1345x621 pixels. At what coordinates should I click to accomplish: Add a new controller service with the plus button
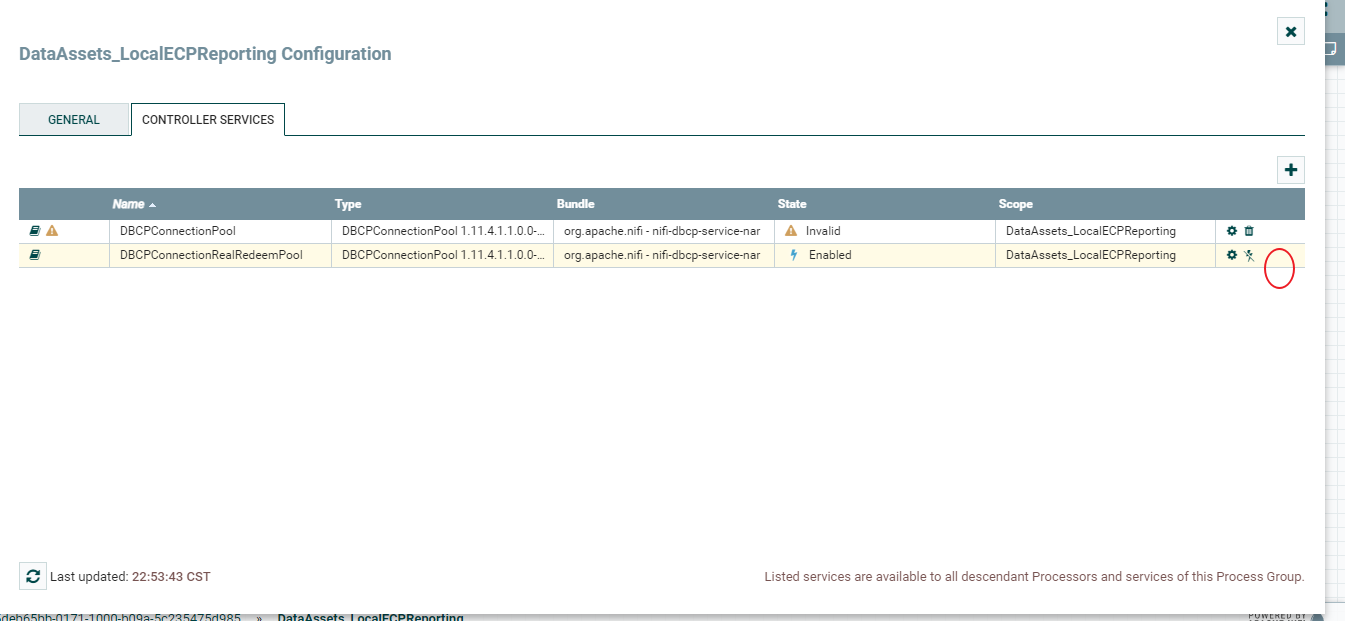pos(1290,169)
